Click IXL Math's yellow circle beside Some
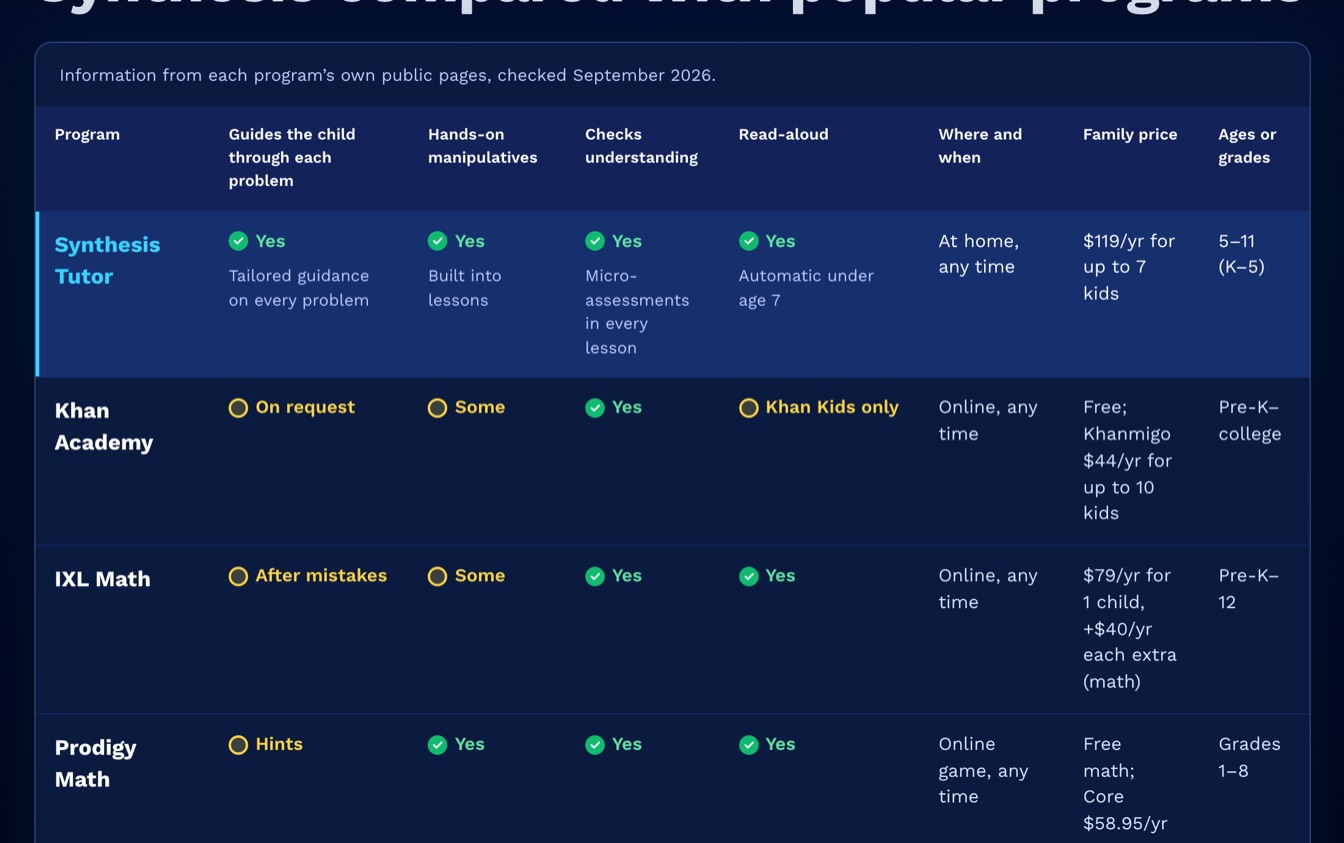The image size is (1344, 843). 437,576
